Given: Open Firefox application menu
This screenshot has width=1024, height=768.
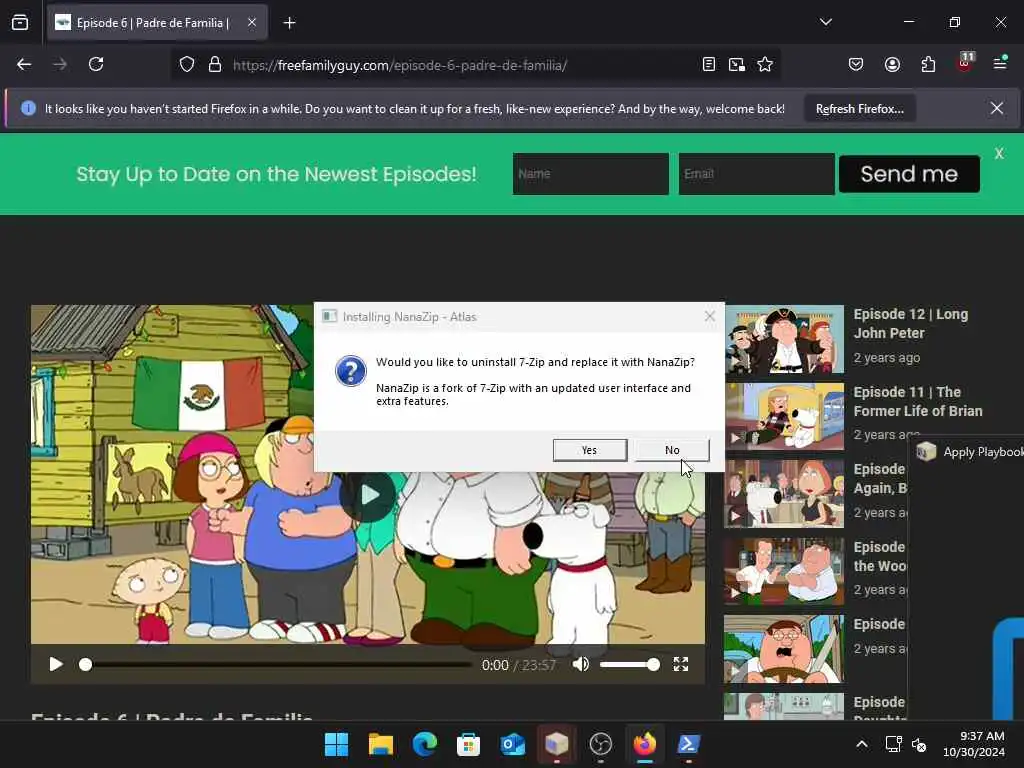Looking at the screenshot, I should tap(1000, 63).
